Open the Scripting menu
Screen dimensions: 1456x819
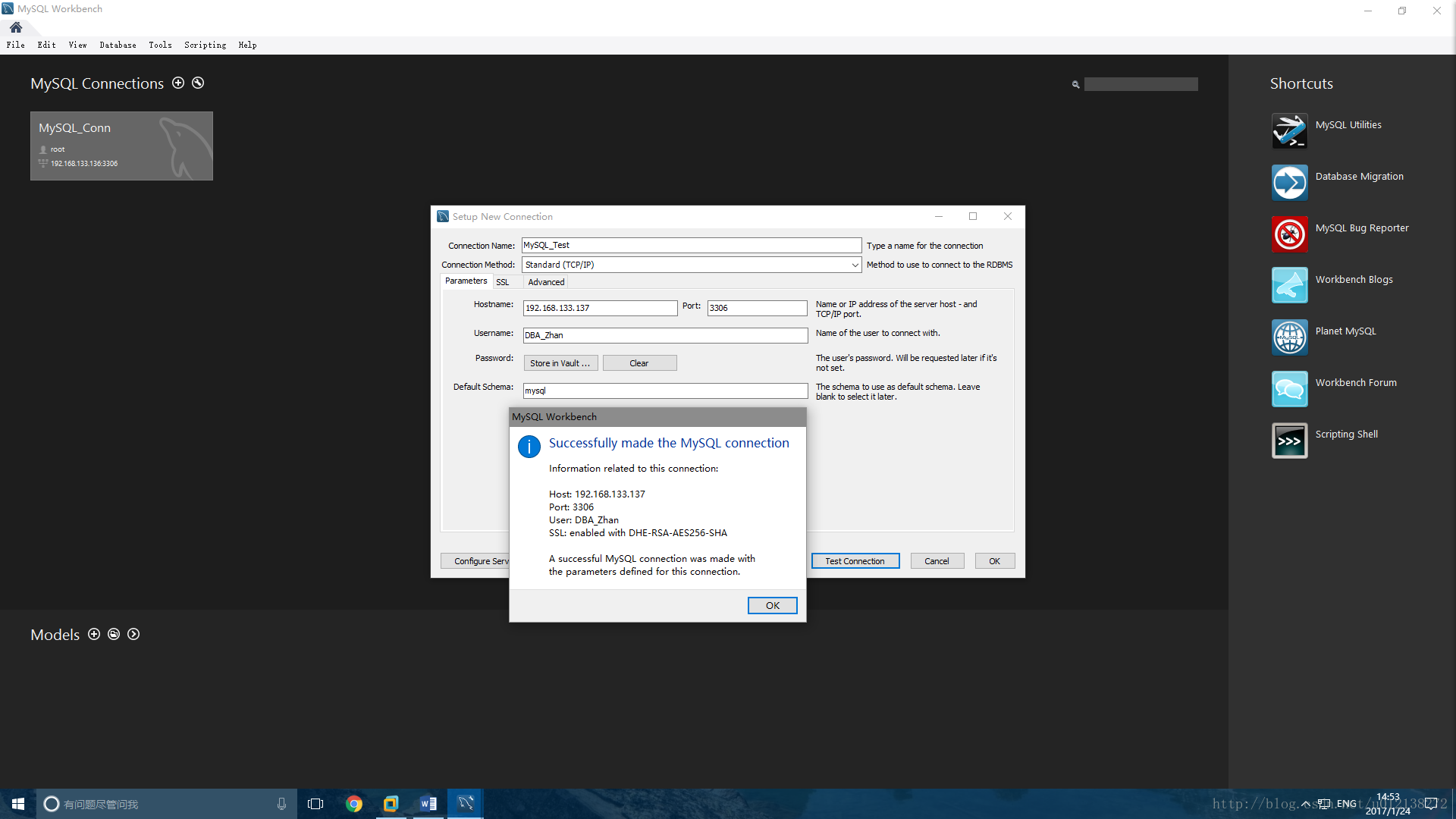point(206,45)
